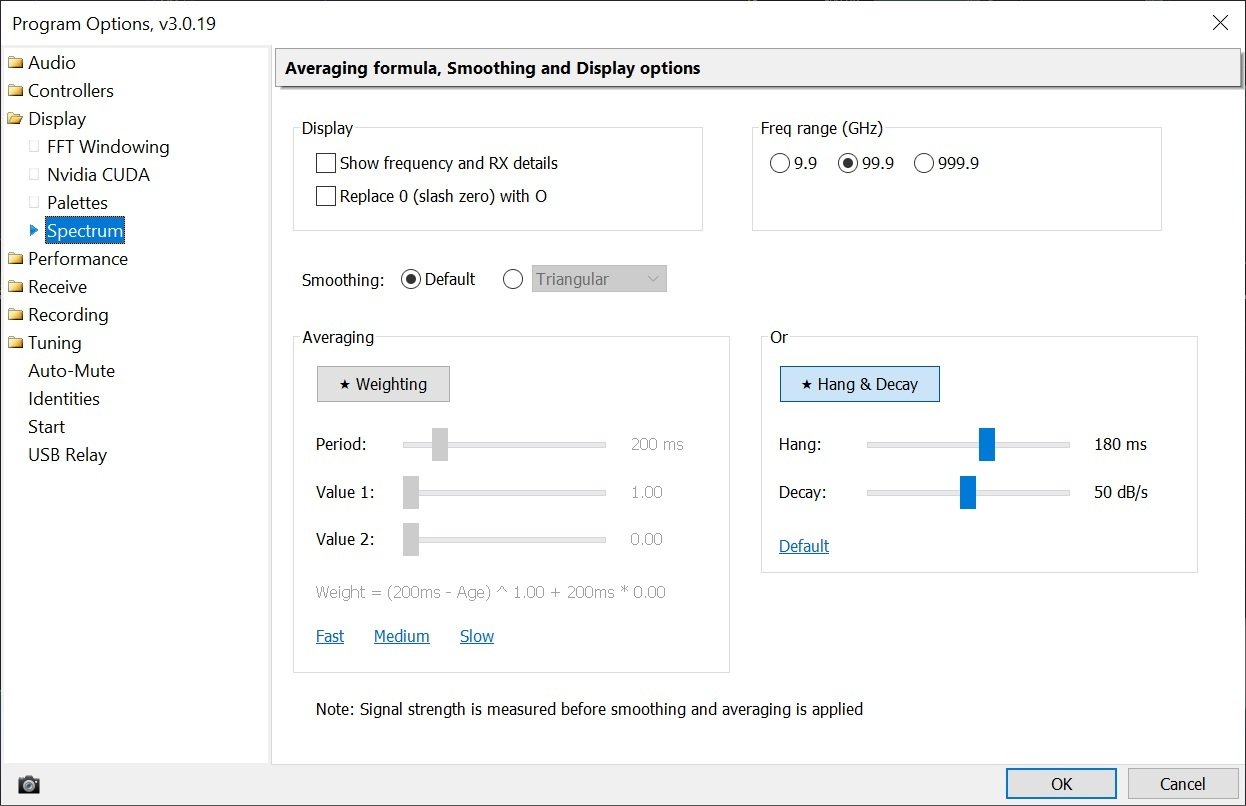Click the Hang slider handle
Screen dimensions: 1246x806
tap(987, 444)
